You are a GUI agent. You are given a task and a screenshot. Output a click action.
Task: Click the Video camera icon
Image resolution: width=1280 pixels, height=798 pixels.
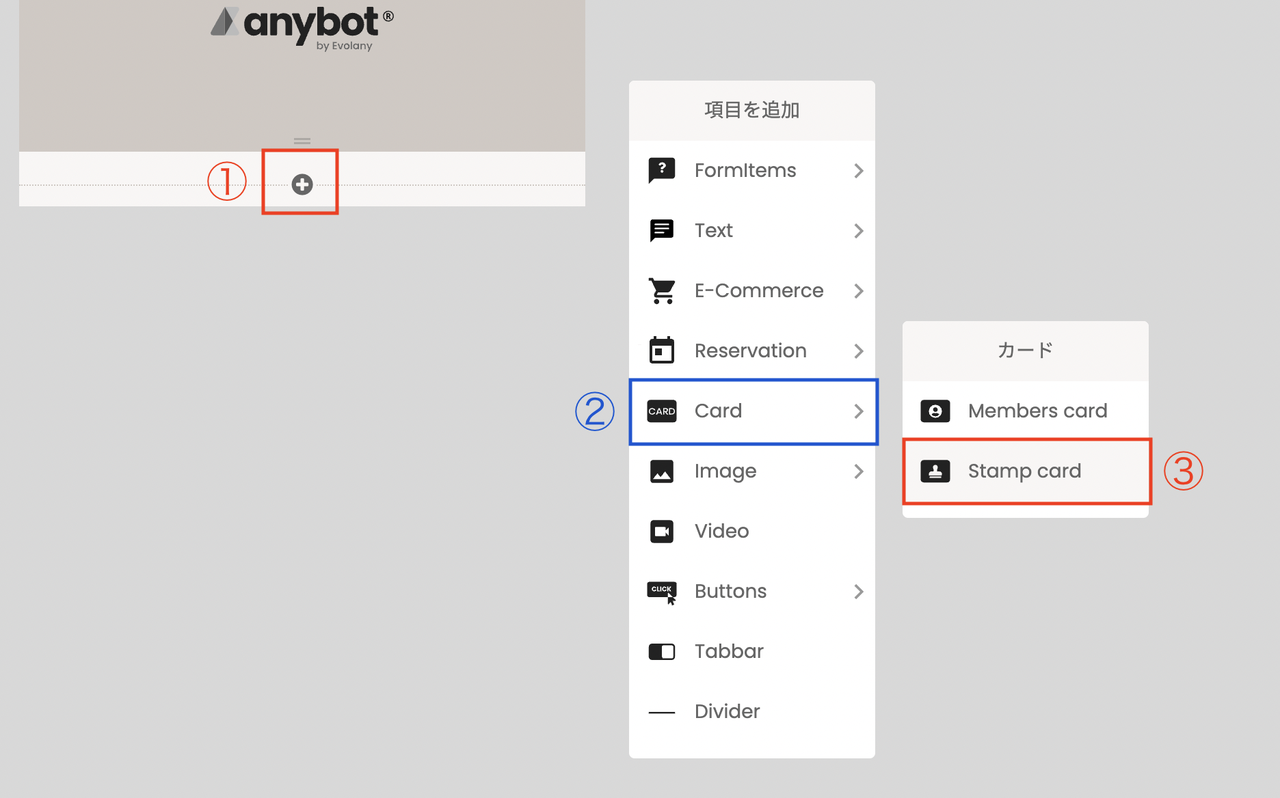click(662, 531)
